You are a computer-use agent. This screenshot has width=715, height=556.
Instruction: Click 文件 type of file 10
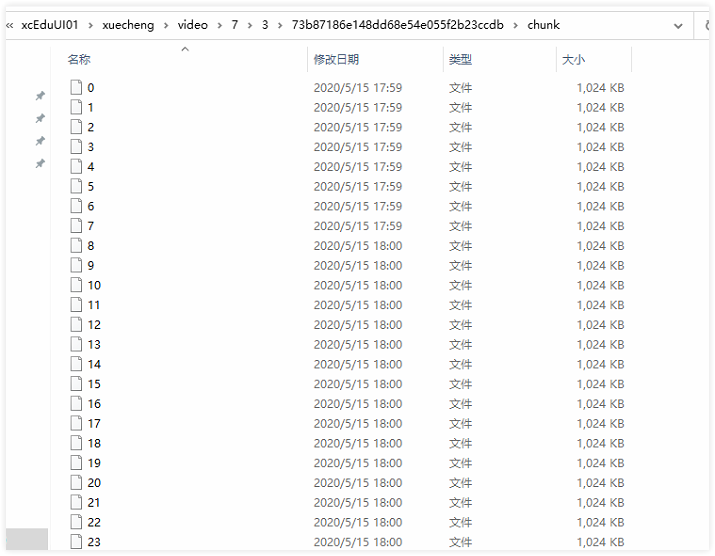461,285
